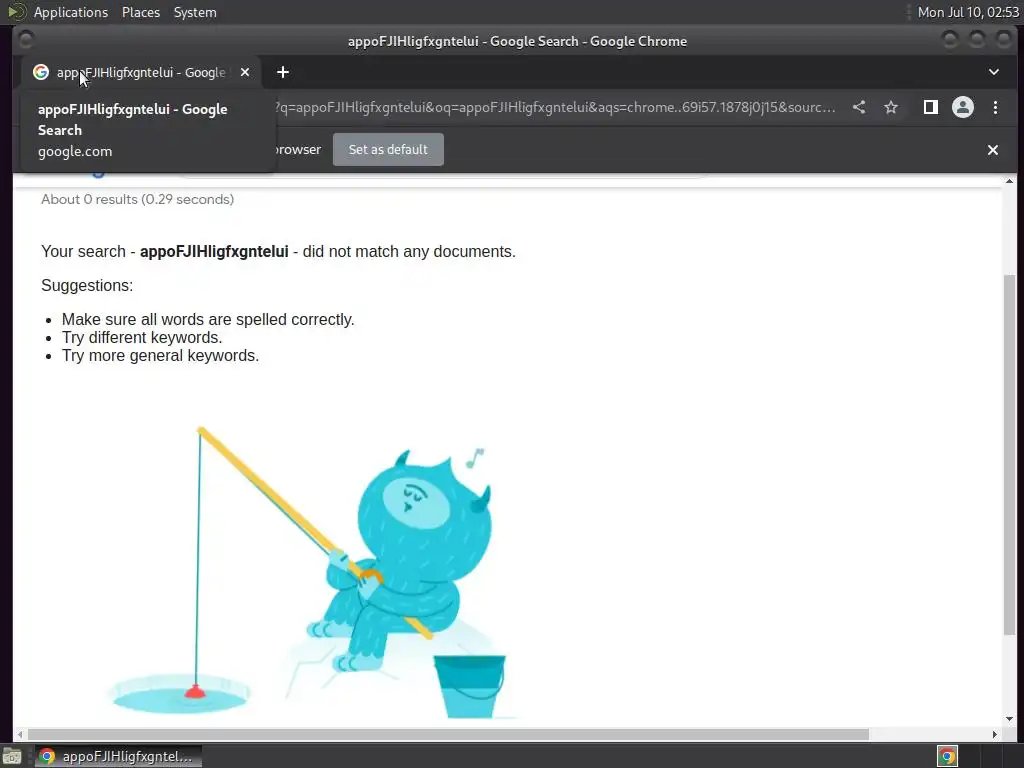
Task: Open the Applications menu
Action: (x=71, y=12)
